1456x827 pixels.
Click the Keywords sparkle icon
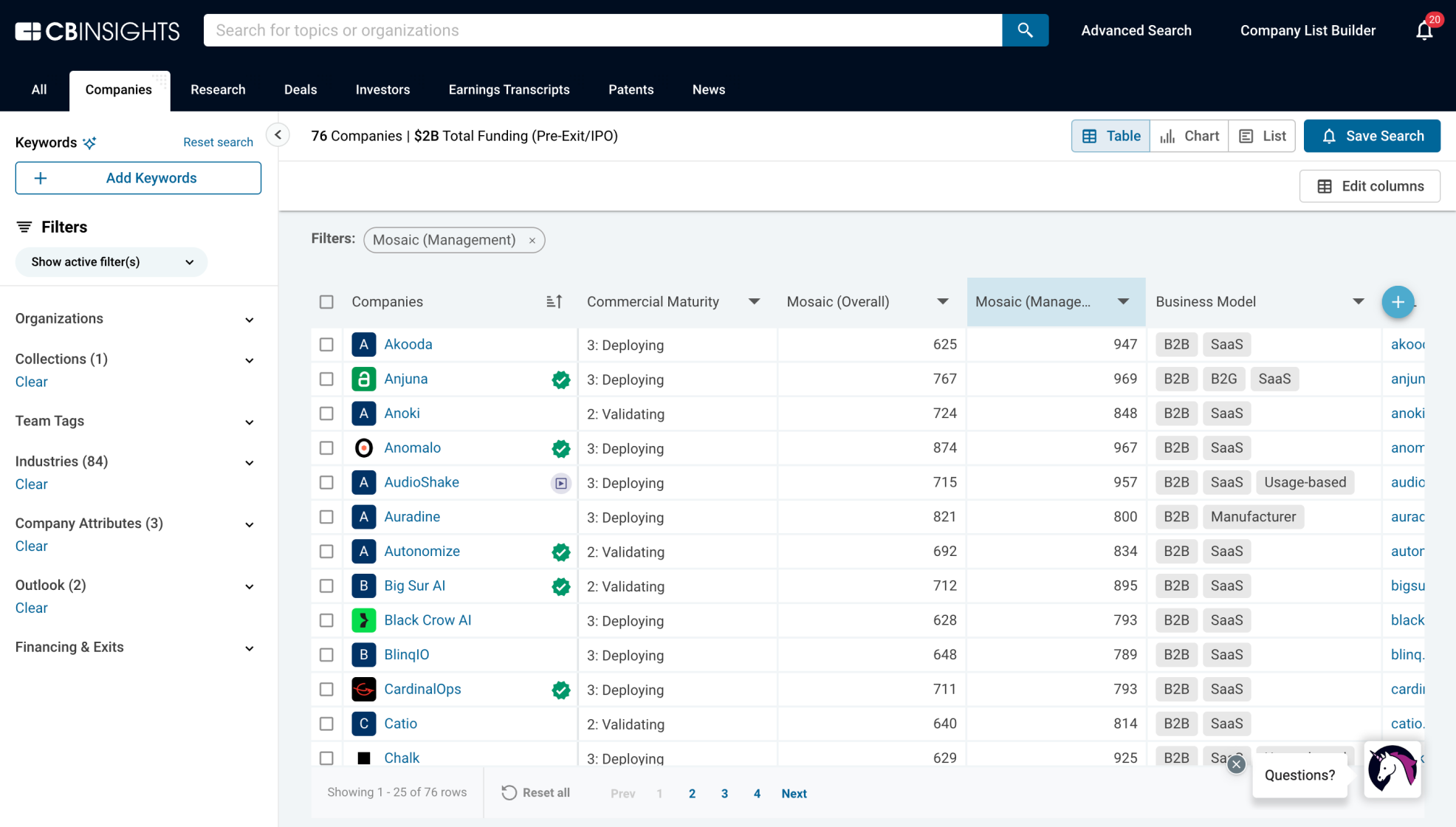[x=90, y=143]
